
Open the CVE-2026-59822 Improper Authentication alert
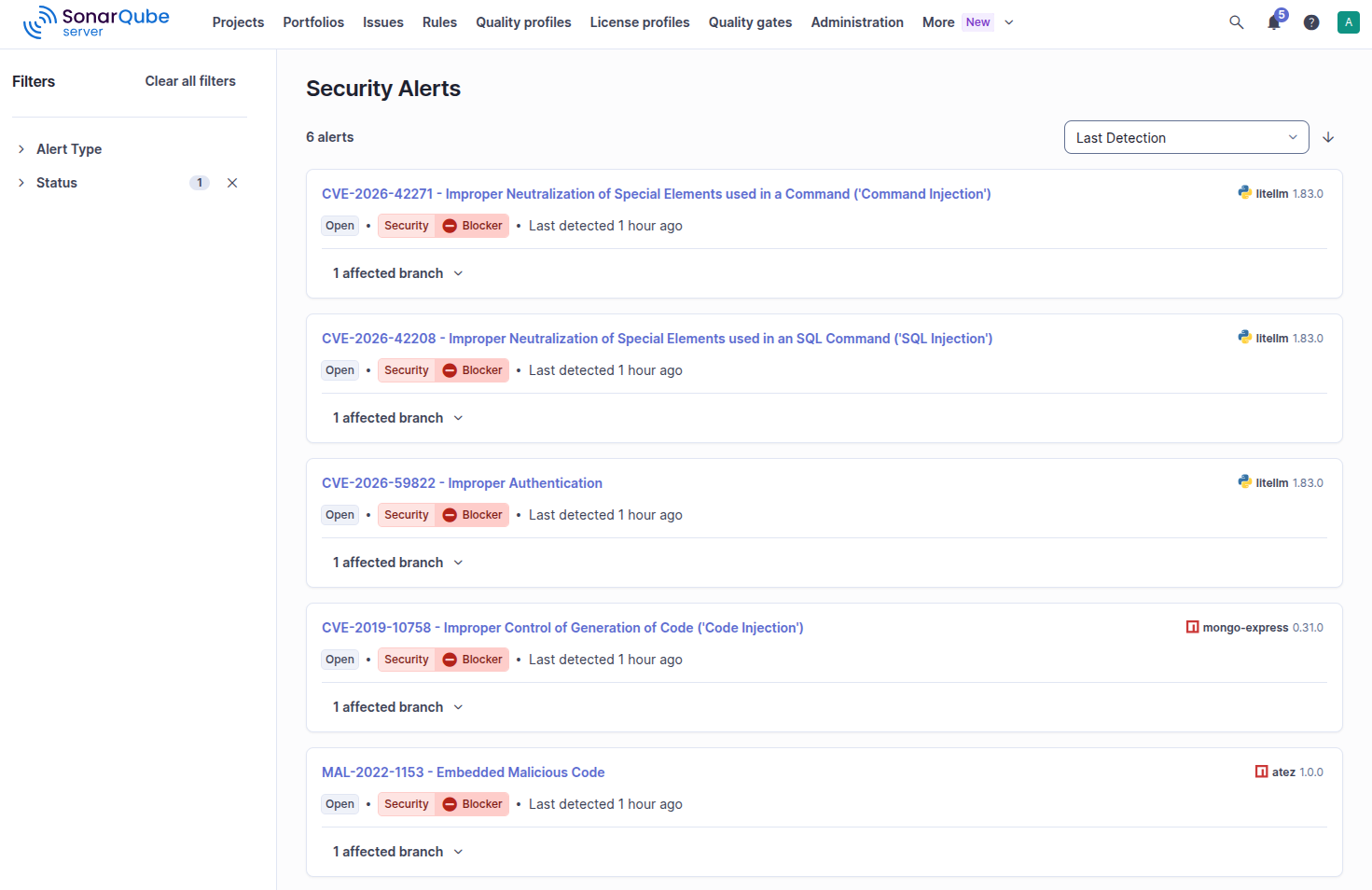coord(462,483)
